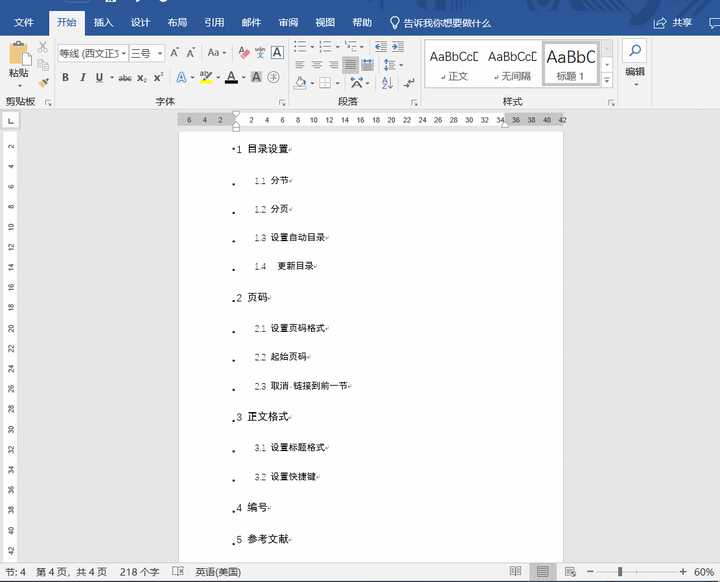
Task: Apply font color underlined A
Action: [x=231, y=78]
